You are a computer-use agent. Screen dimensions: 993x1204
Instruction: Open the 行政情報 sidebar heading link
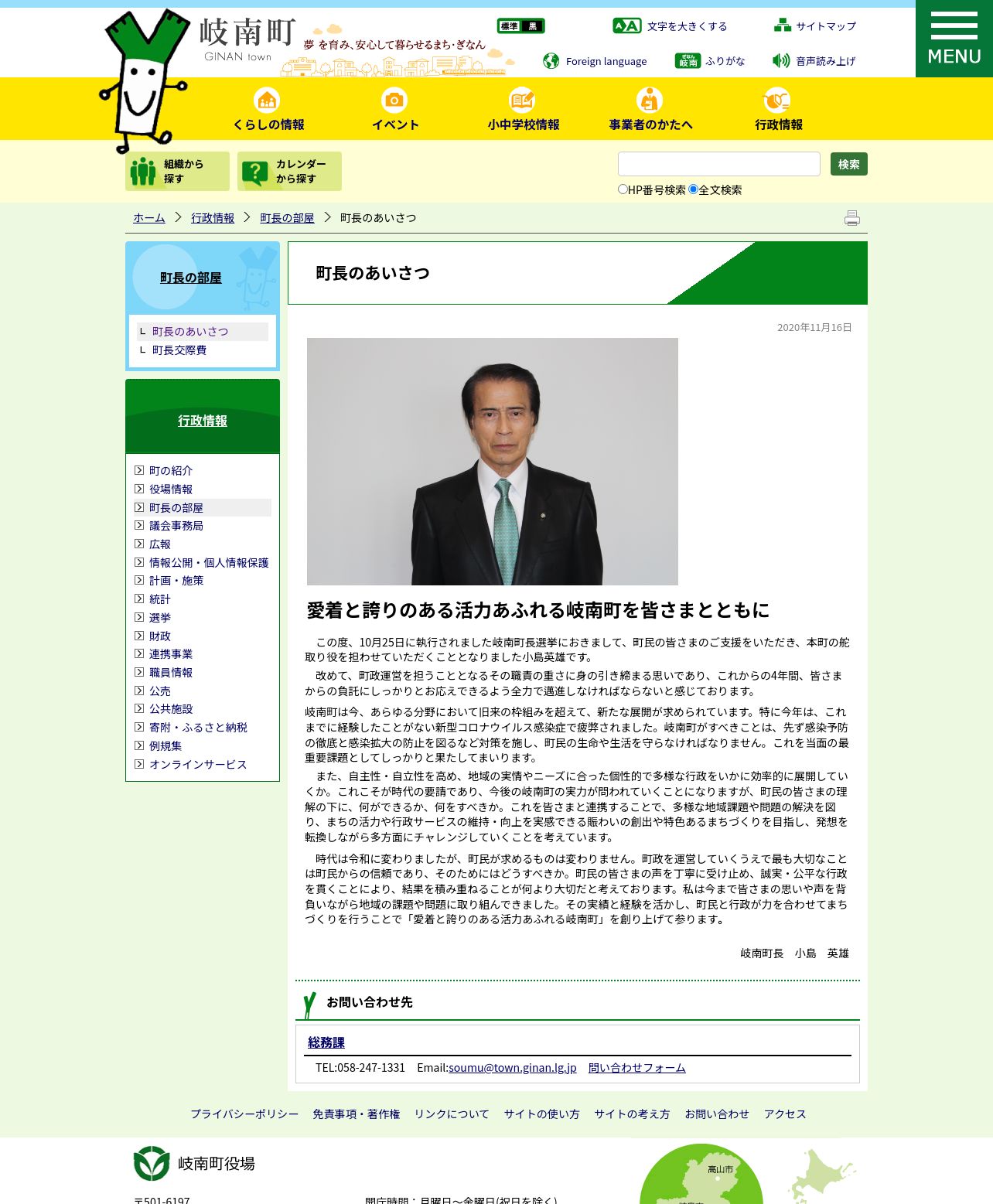click(x=203, y=421)
